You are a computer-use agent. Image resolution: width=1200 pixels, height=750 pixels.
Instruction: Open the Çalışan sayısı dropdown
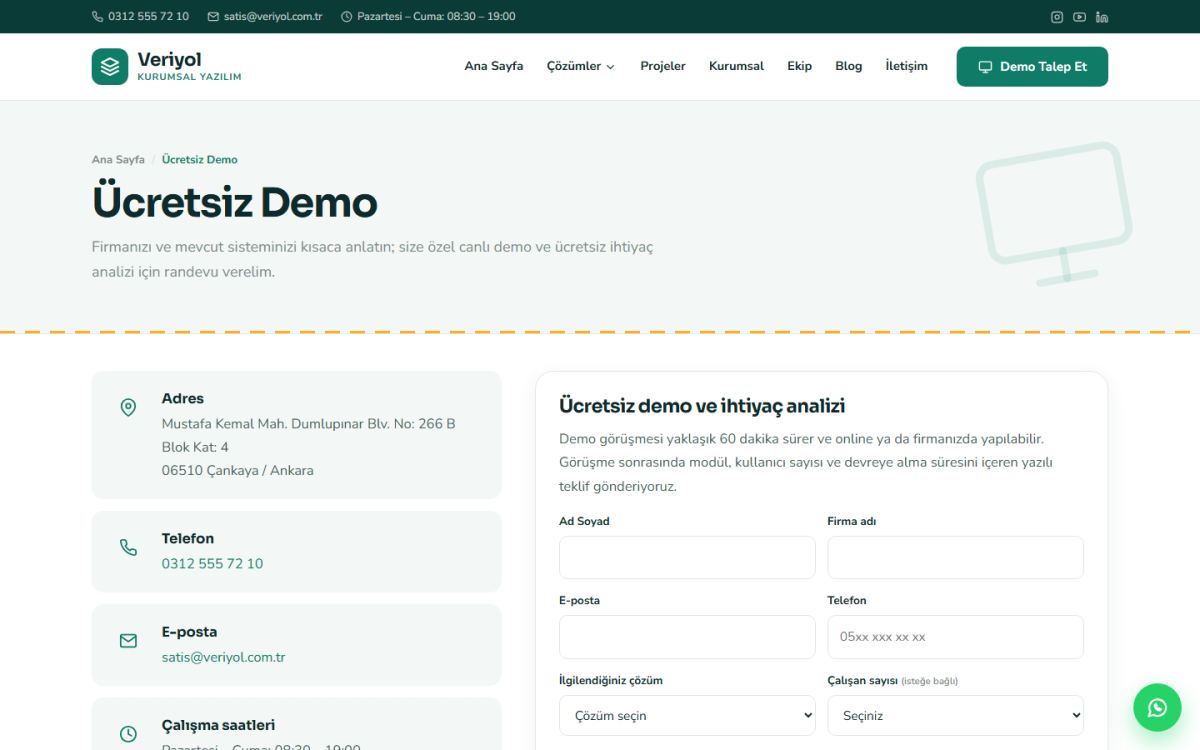955,716
